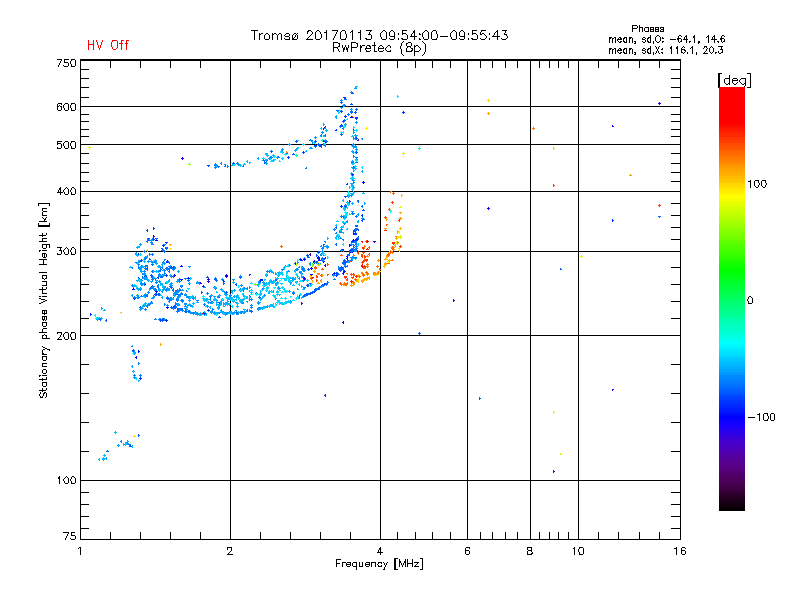
Task: Click the phase colorbar gradient
Action: click(732, 298)
